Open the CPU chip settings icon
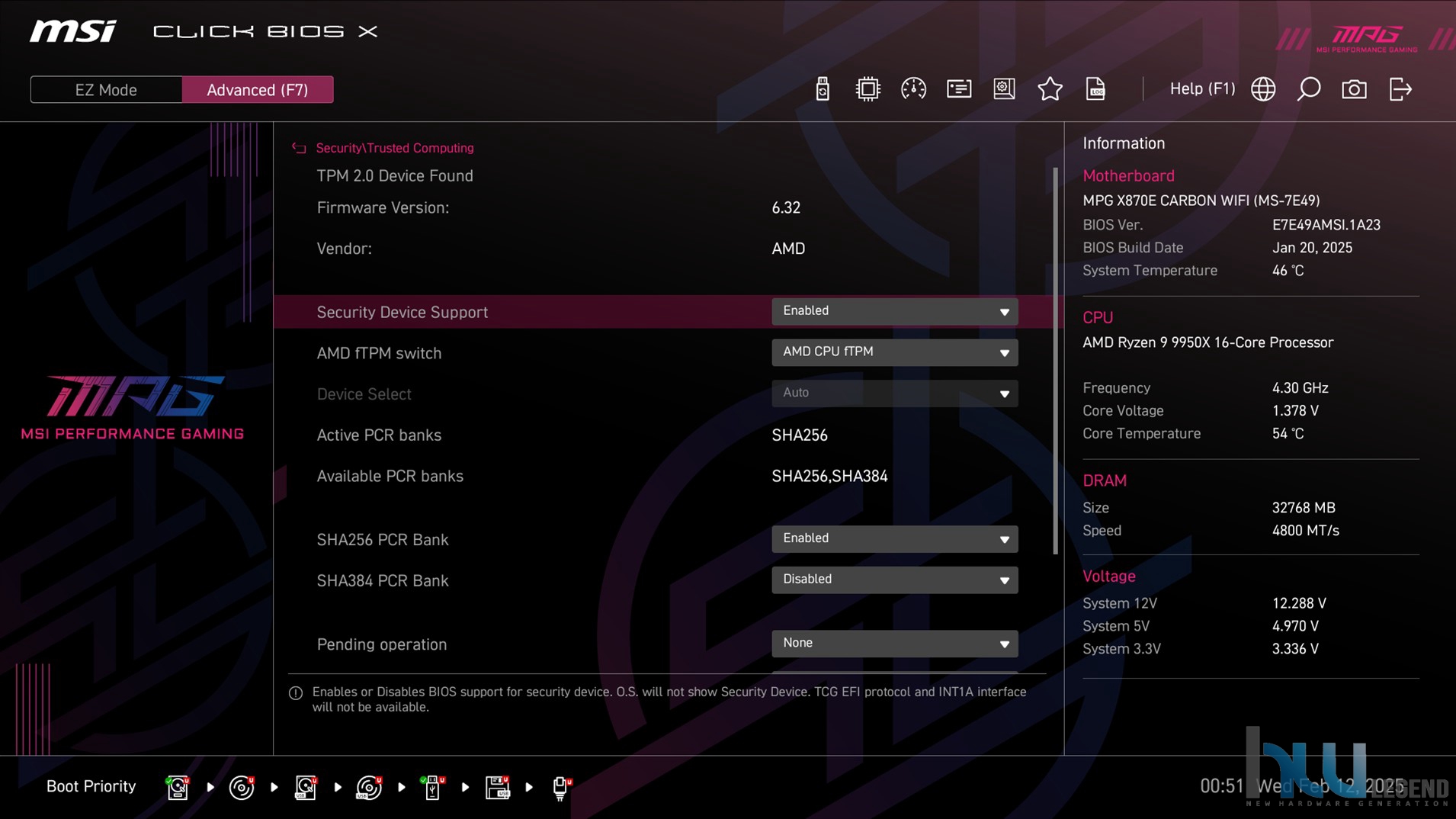Viewport: 1456px width, 819px height. coord(868,89)
